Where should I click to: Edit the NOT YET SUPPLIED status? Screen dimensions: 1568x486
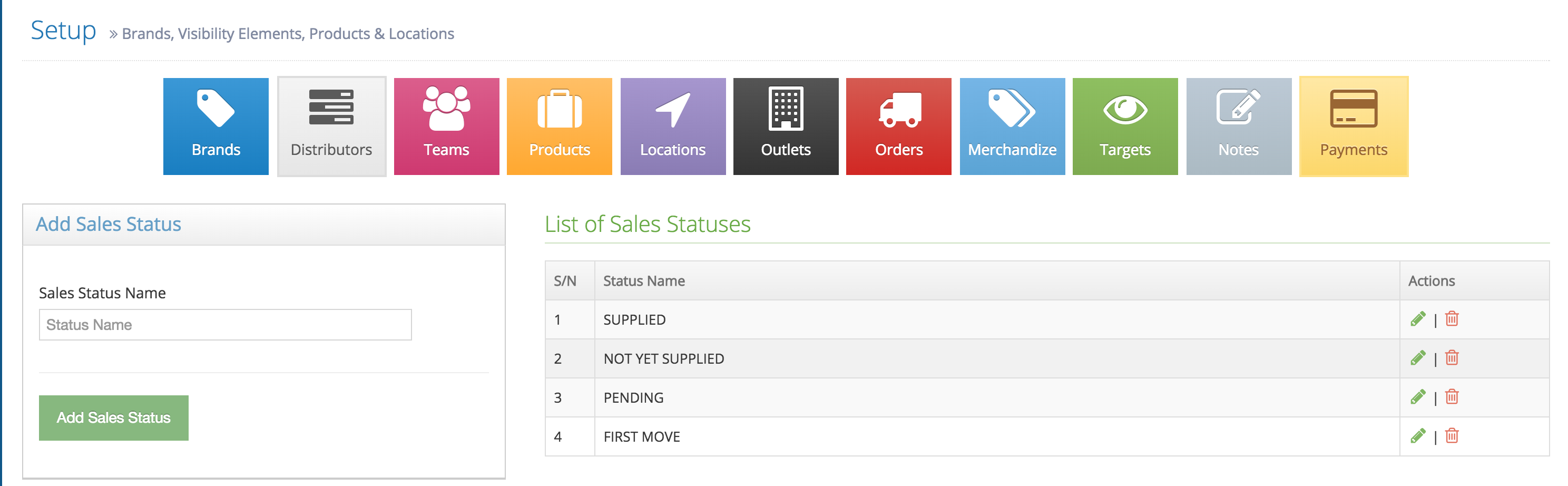[1418, 358]
